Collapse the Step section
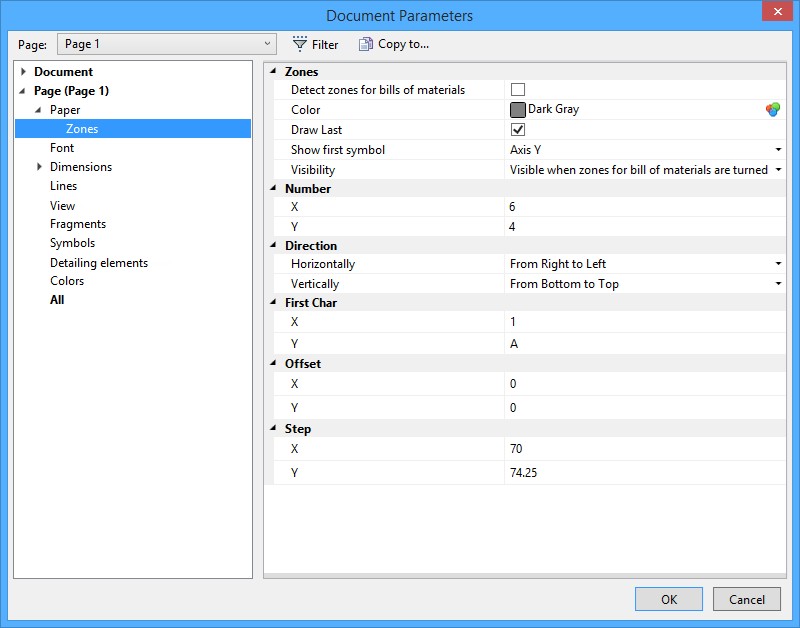 272,428
